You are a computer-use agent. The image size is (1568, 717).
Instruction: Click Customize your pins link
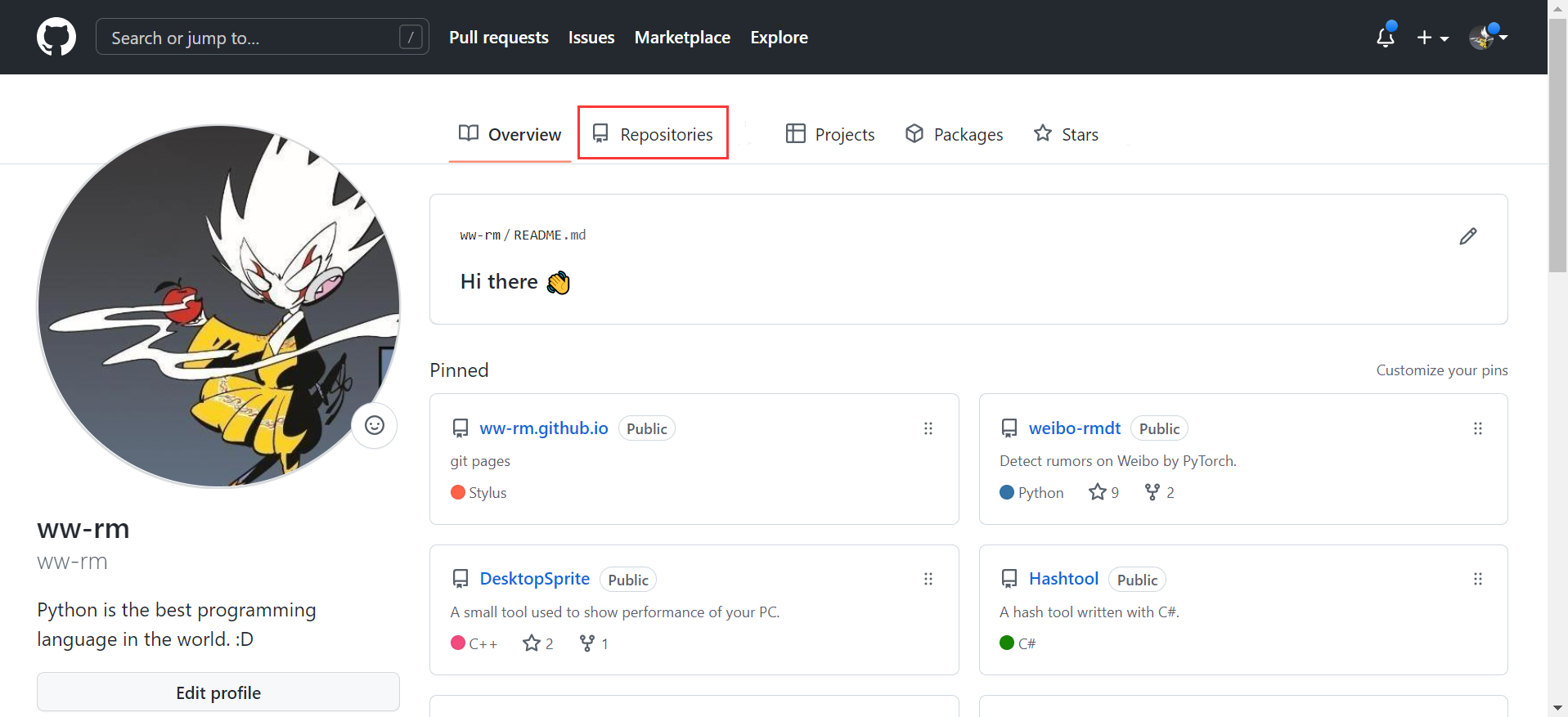[1441, 370]
